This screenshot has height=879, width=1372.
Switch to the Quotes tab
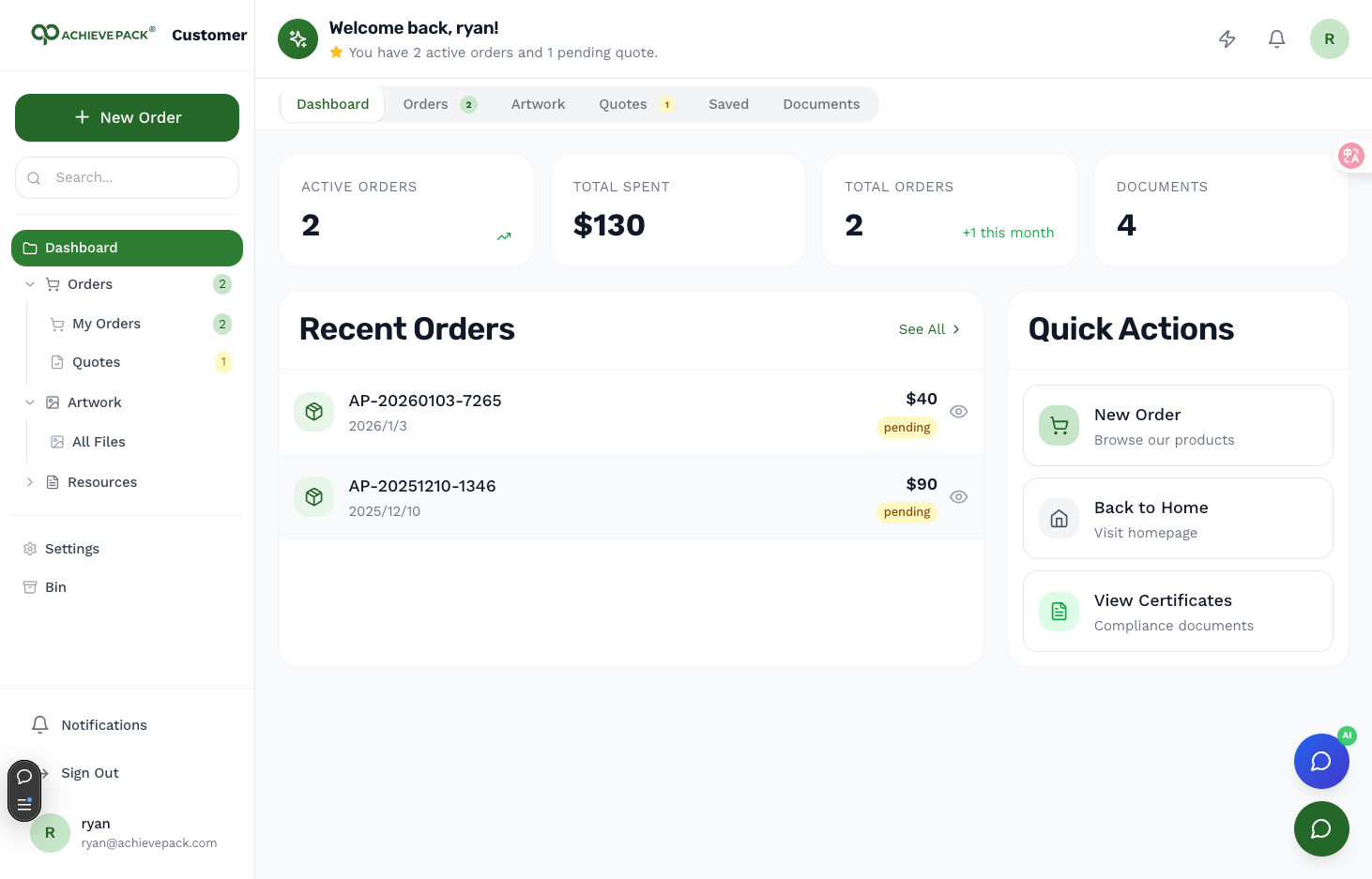coord(636,104)
